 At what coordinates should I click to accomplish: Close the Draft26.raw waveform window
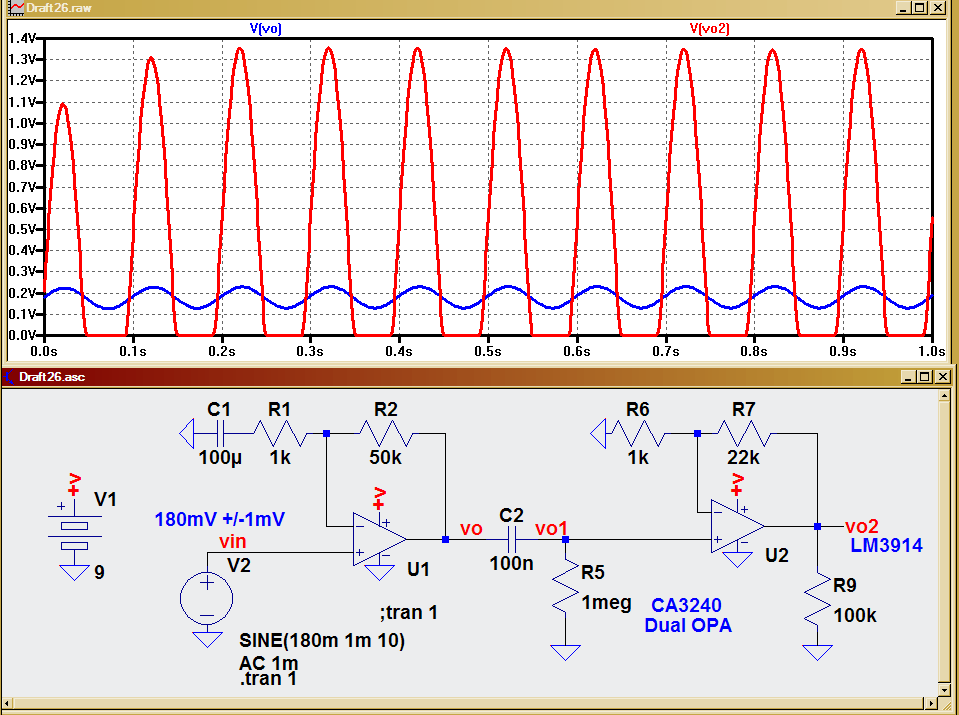(x=938, y=8)
